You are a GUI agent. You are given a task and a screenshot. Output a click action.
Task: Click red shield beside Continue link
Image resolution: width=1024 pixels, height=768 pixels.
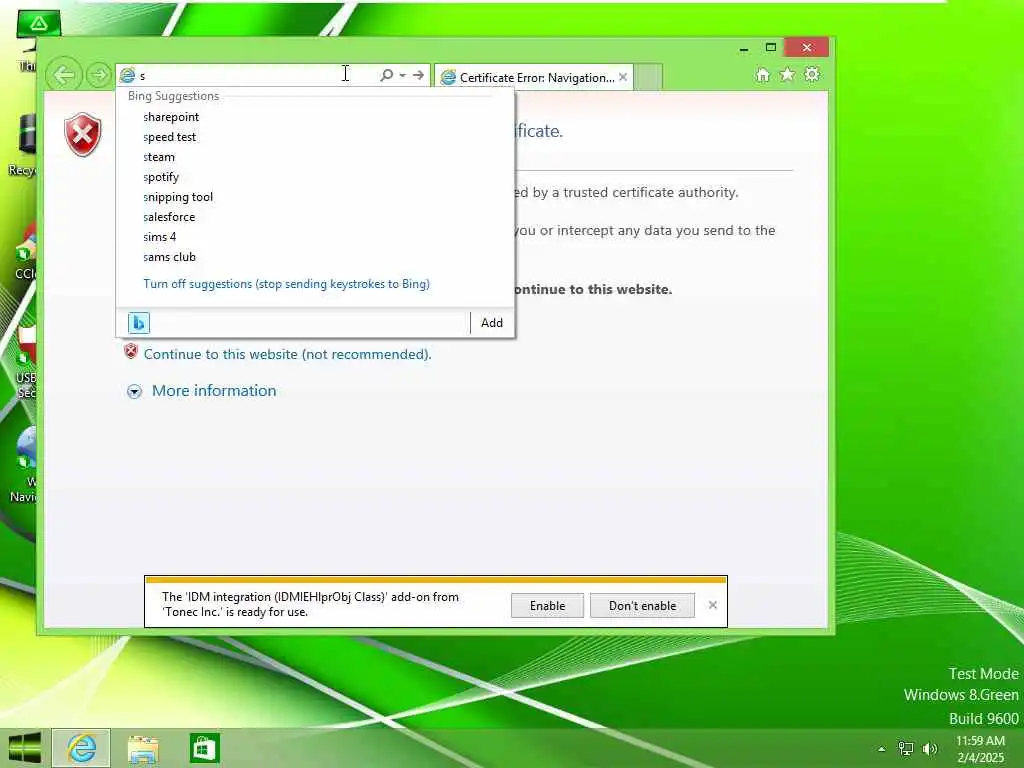click(131, 352)
